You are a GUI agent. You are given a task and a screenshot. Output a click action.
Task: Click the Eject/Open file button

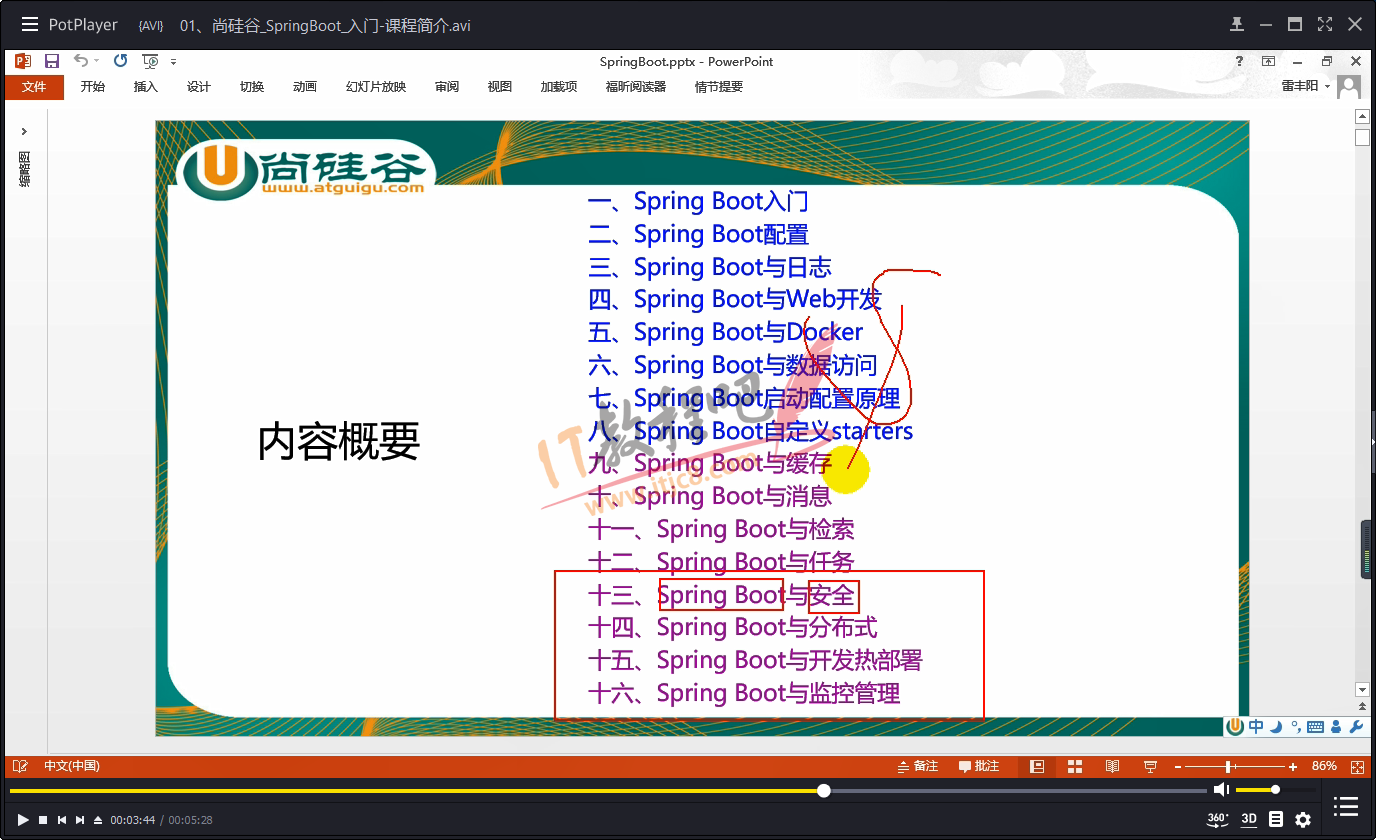98,820
